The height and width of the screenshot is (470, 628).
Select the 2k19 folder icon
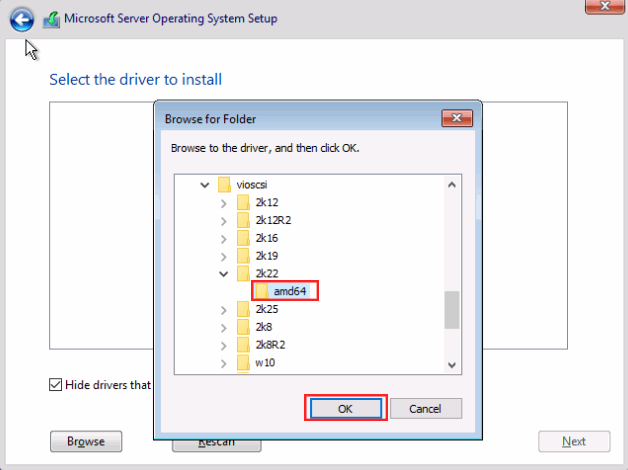243,256
